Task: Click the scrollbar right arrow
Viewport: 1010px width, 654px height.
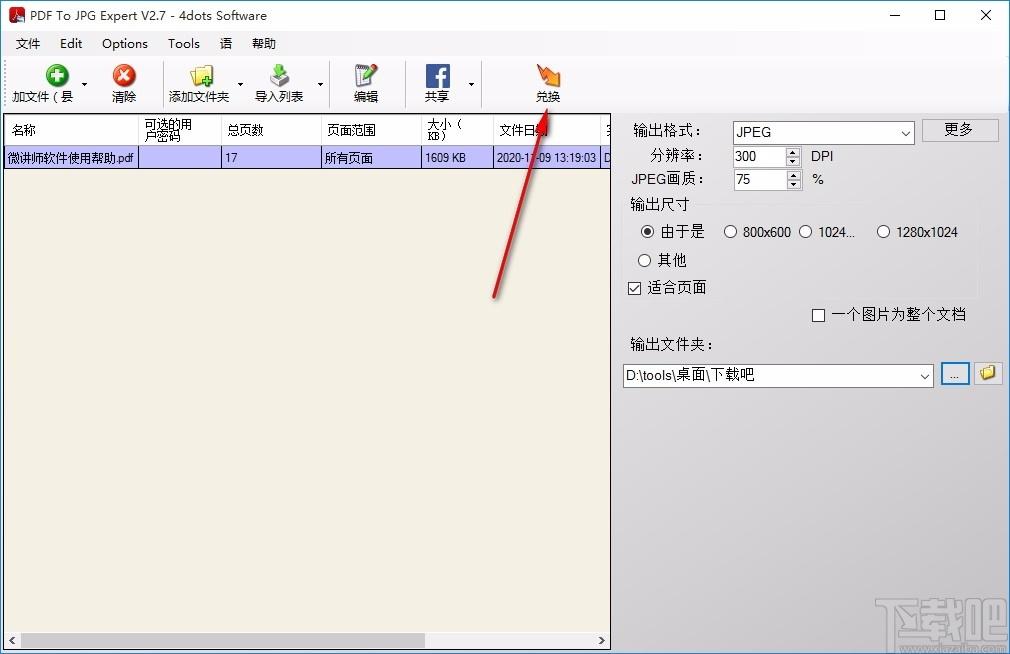Action: (x=602, y=640)
